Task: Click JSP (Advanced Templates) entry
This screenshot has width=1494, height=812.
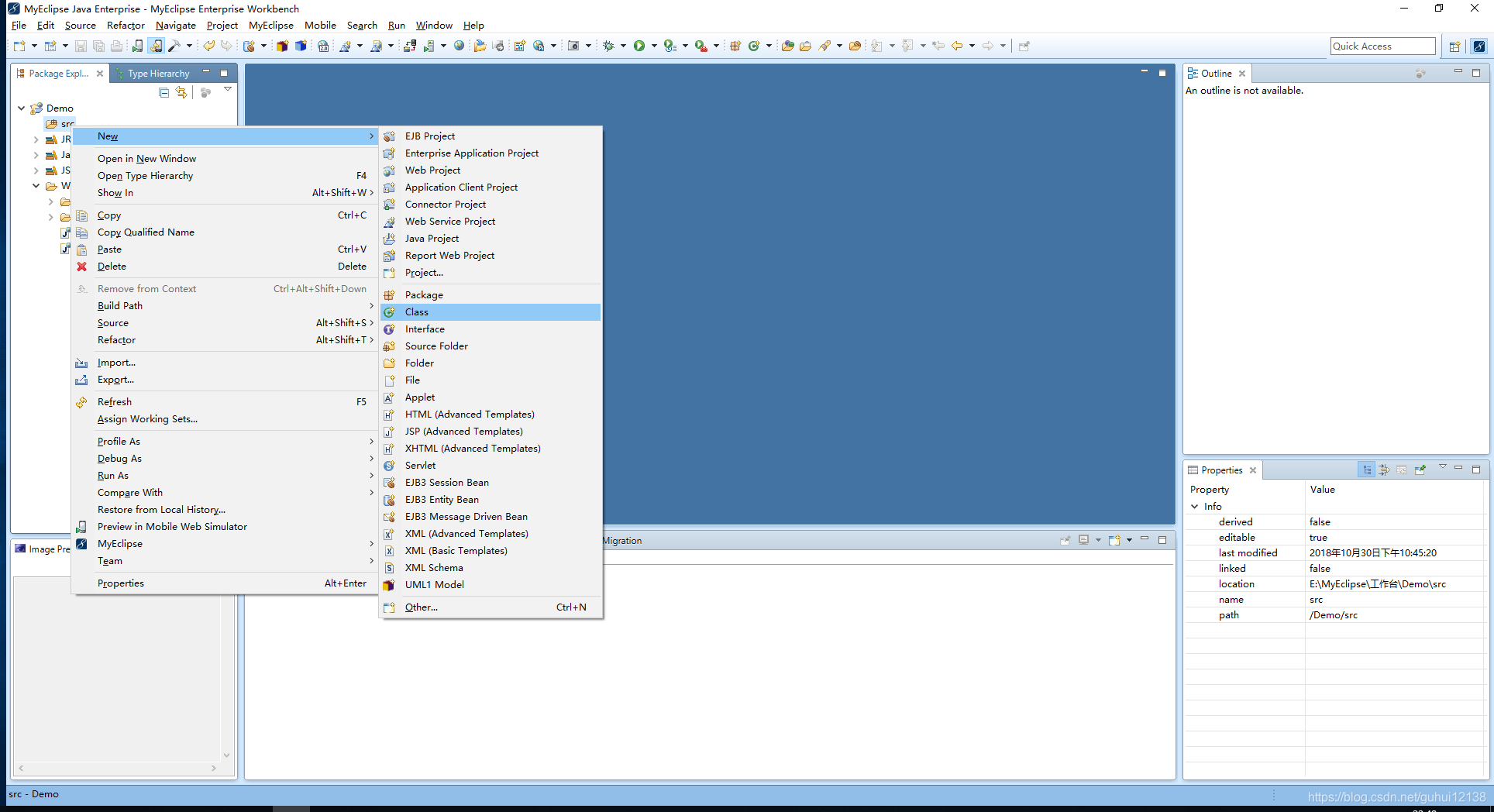Action: 491,432
